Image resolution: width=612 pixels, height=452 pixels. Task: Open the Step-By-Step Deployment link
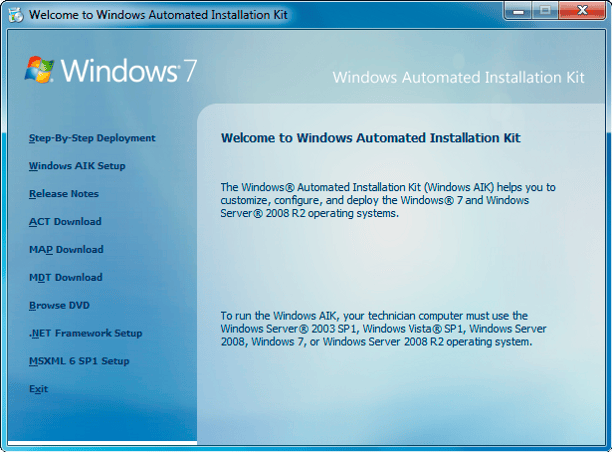pyautogui.click(x=92, y=138)
